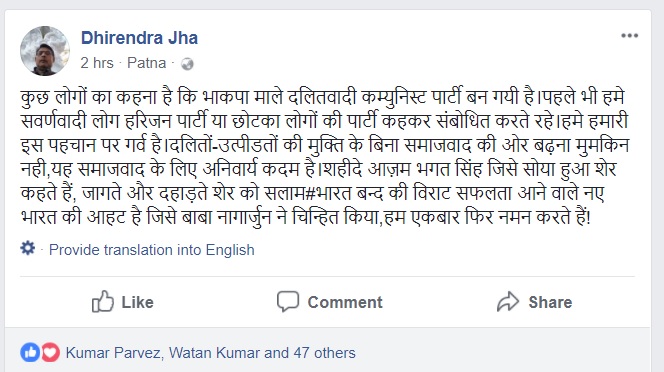
Task: Click the speech bubble Comment icon
Action: (288, 302)
